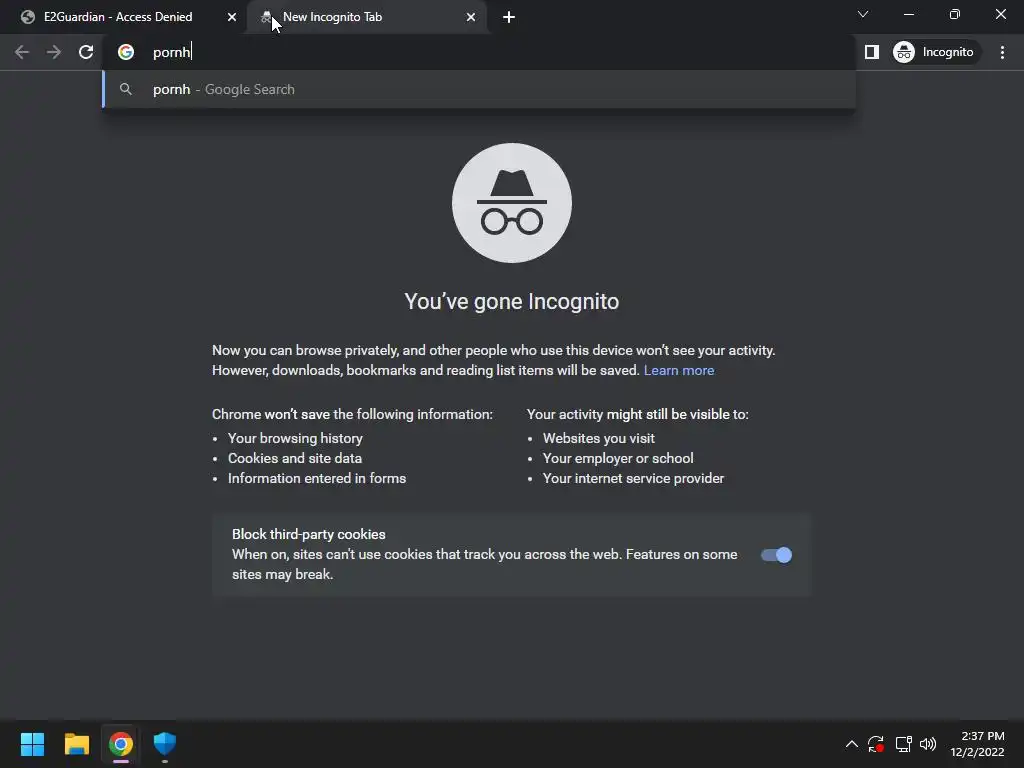Show hidden system tray icons
Image resolution: width=1024 pixels, height=768 pixels.
coord(852,744)
